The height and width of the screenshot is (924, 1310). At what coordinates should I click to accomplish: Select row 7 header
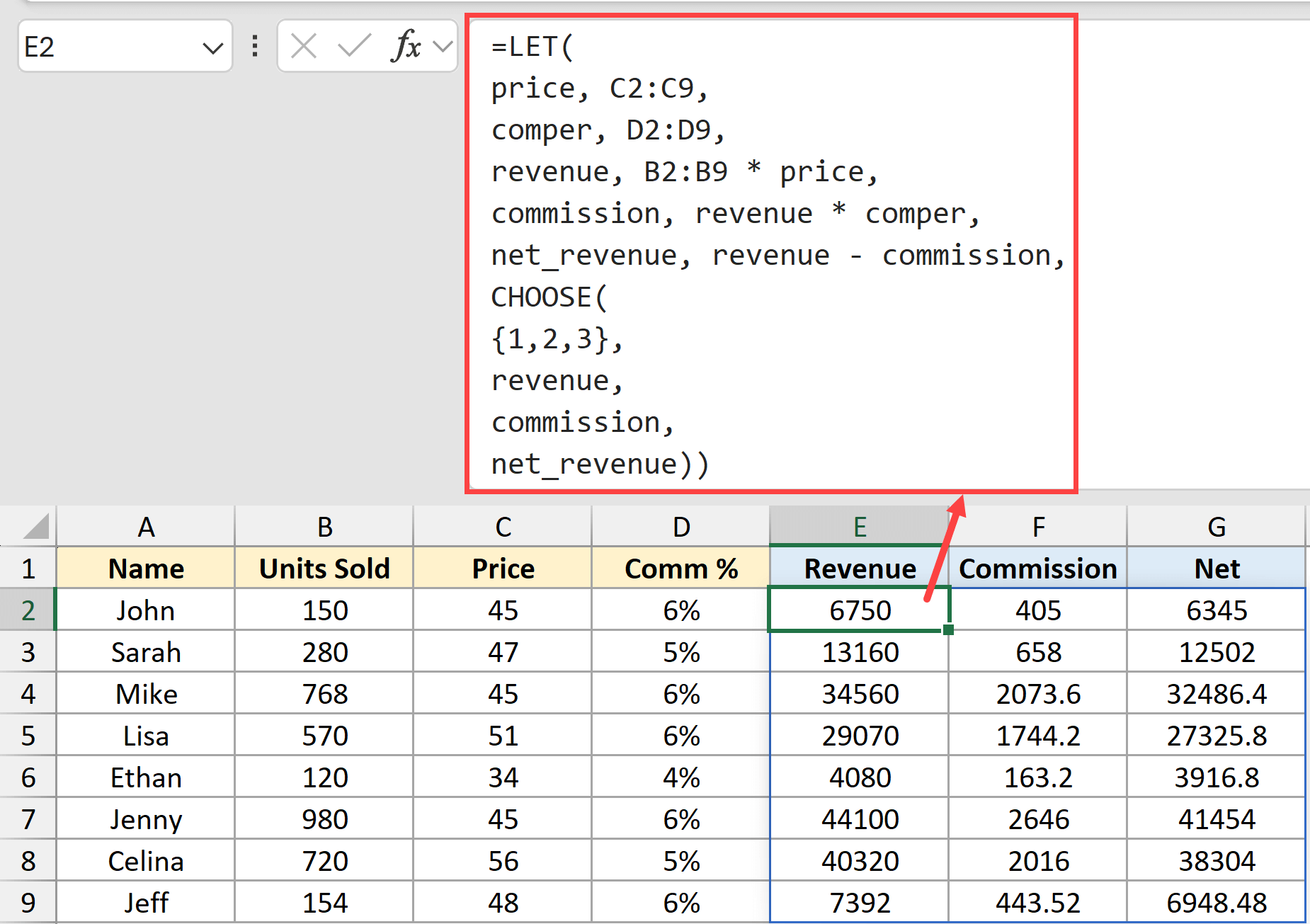click(28, 819)
